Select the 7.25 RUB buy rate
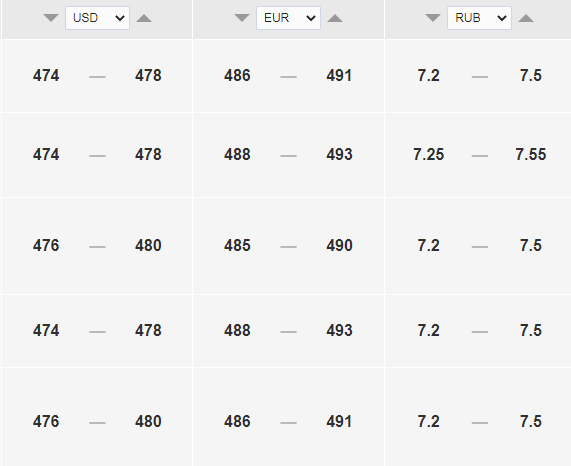 point(429,154)
